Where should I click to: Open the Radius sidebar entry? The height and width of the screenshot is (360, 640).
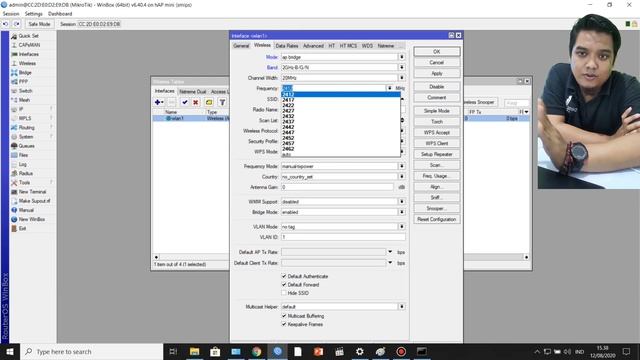pyautogui.click(x=25, y=173)
